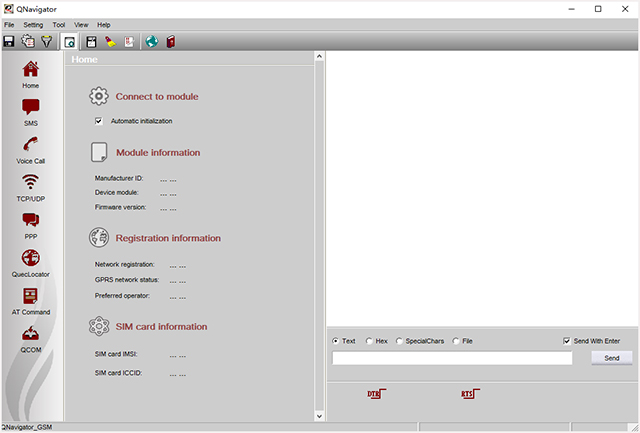Open the red book help icon
Screen dimensions: 640x433
click(x=171, y=42)
